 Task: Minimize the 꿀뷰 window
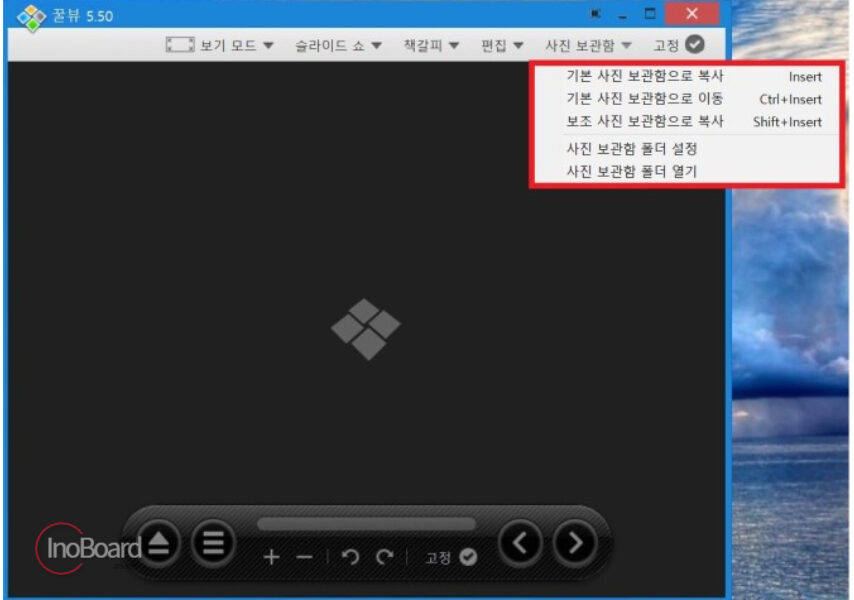pyautogui.click(x=623, y=15)
